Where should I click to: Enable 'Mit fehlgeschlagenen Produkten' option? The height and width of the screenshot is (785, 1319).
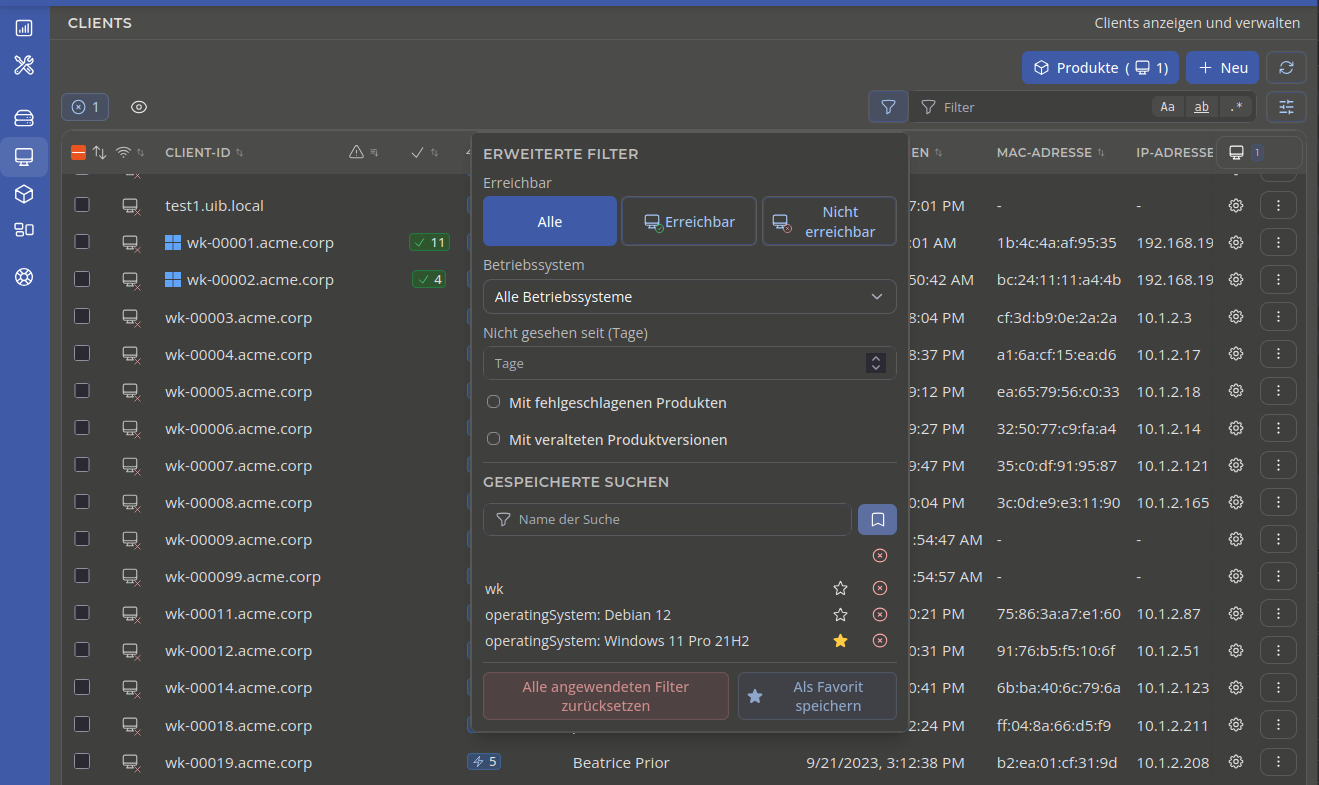tap(493, 402)
